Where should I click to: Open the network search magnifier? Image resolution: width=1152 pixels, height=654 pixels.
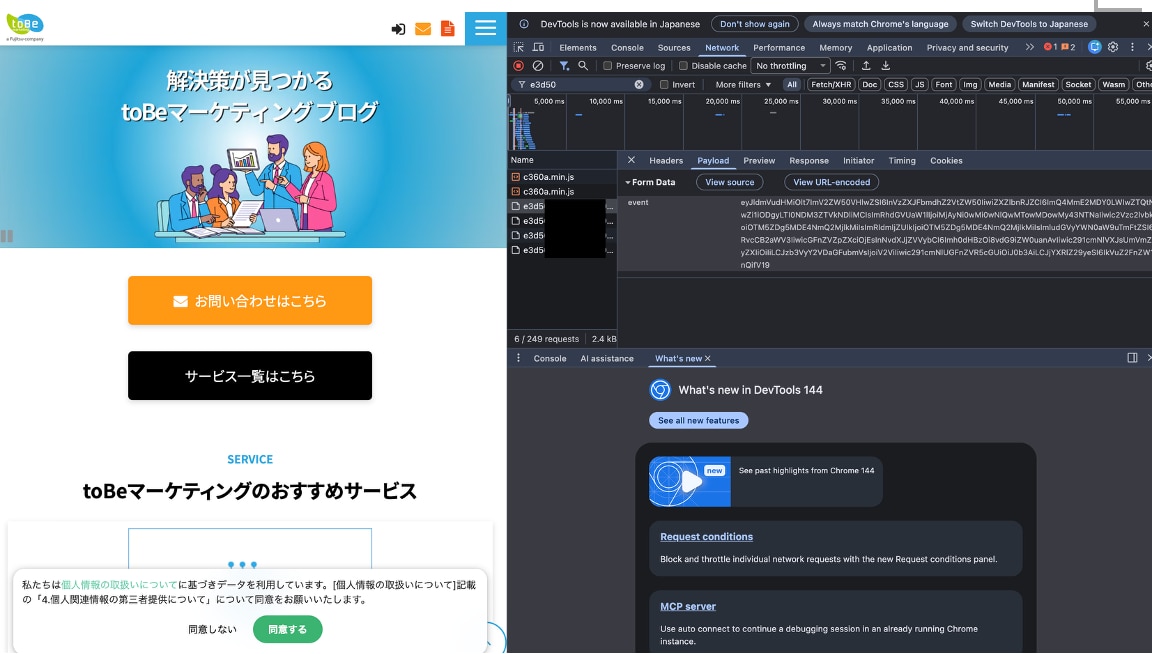tap(582, 66)
